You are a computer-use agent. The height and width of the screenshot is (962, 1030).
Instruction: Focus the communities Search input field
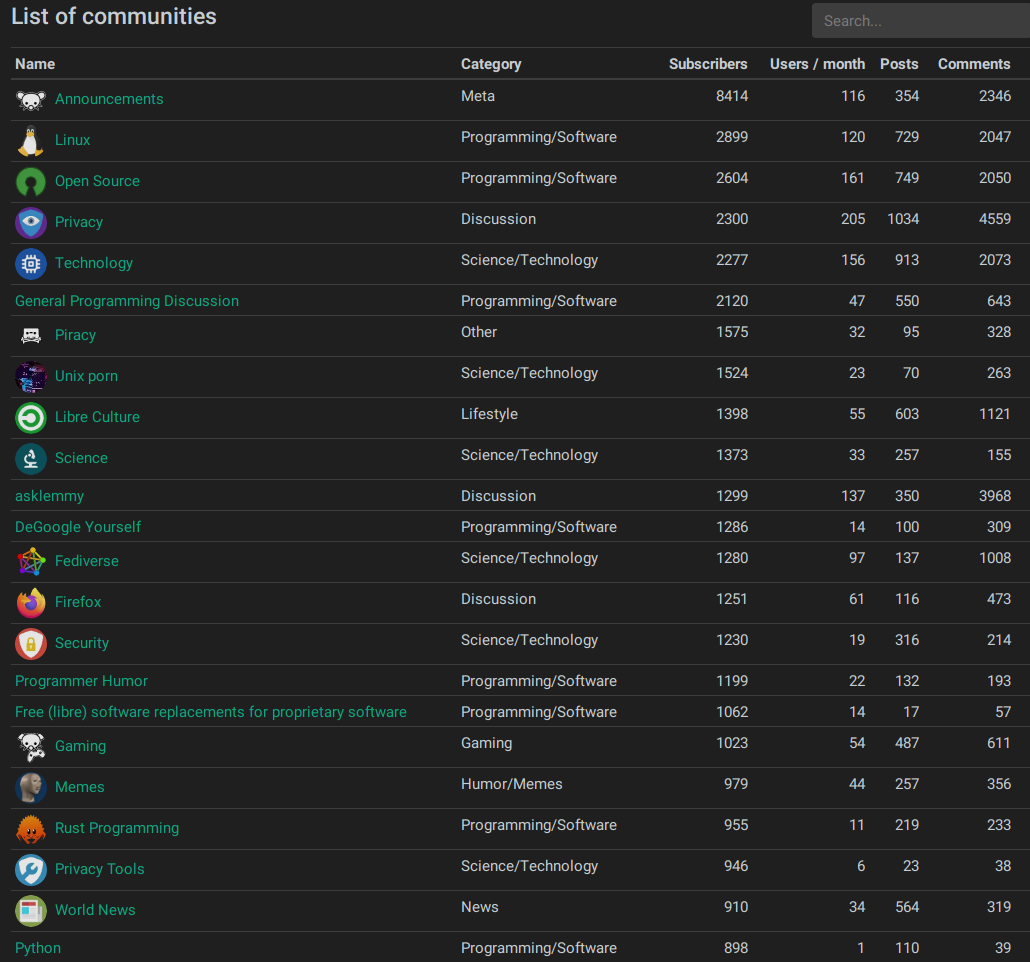pyautogui.click(x=920, y=21)
